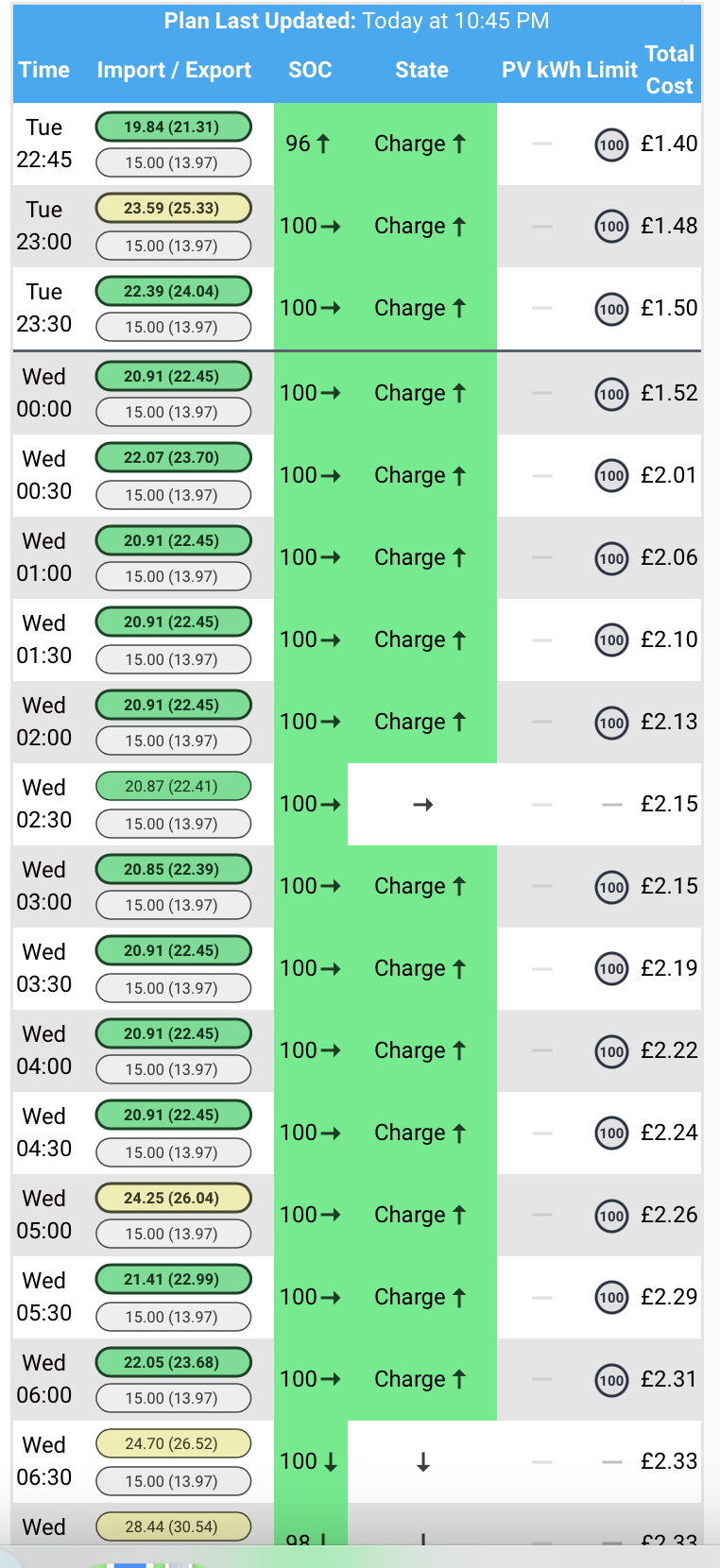Click the State column header
This screenshot has width=720, height=1568.
421,70
